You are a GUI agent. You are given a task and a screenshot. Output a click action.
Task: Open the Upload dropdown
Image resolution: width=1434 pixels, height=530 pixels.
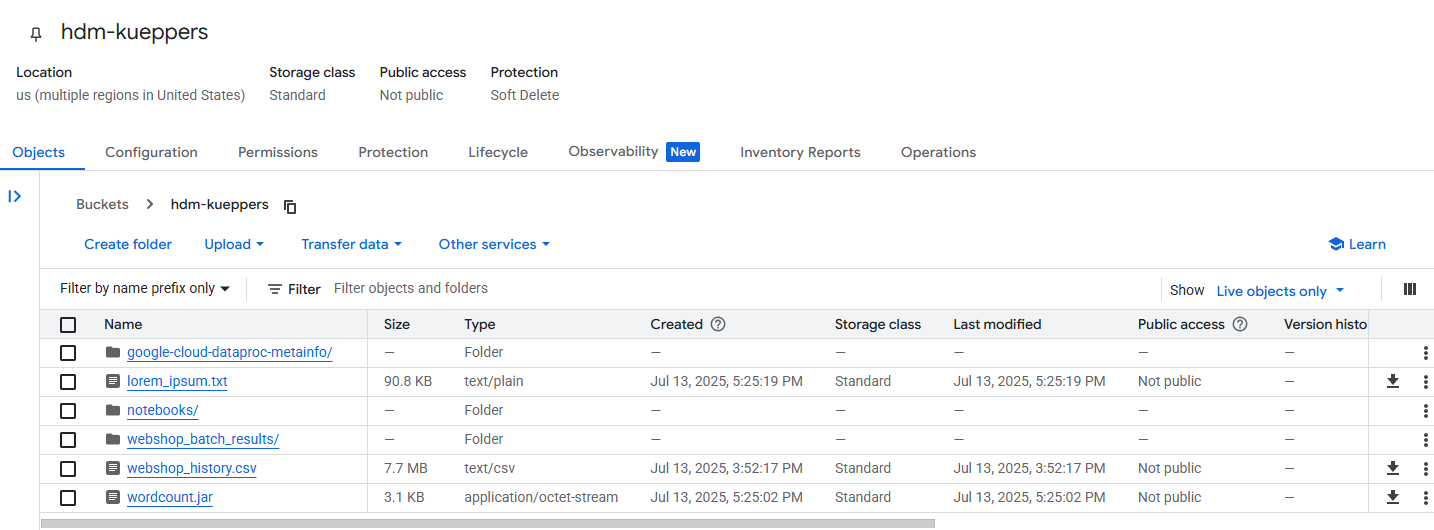(x=234, y=244)
